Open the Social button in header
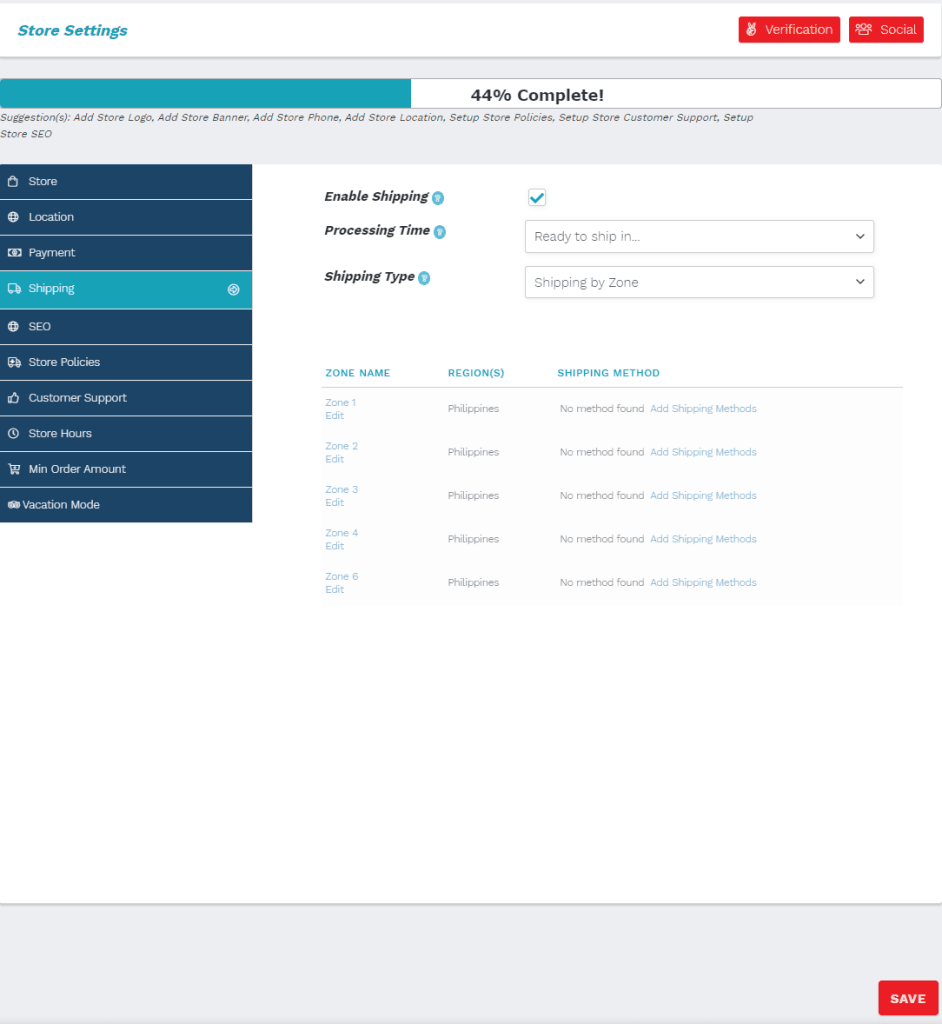 tap(886, 30)
